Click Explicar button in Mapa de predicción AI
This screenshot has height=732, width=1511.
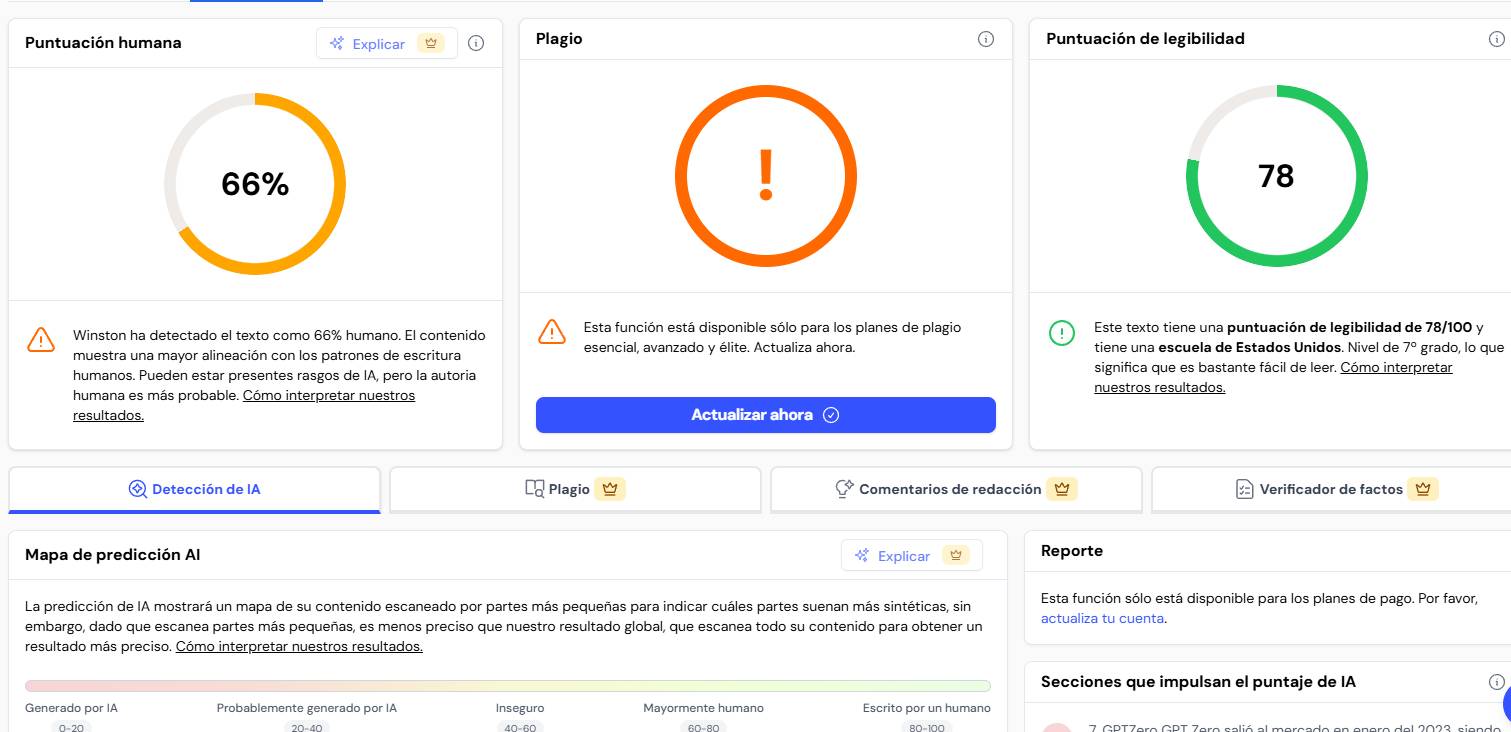(x=912, y=555)
